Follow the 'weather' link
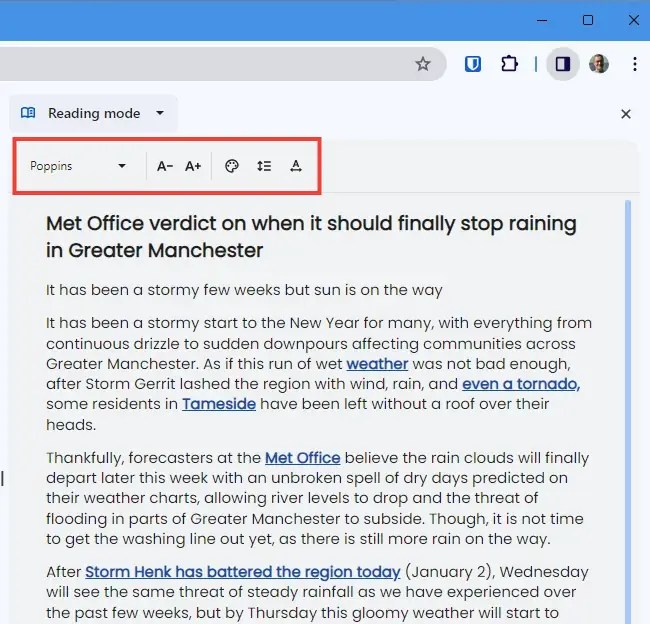This screenshot has height=624, width=650. [377, 364]
